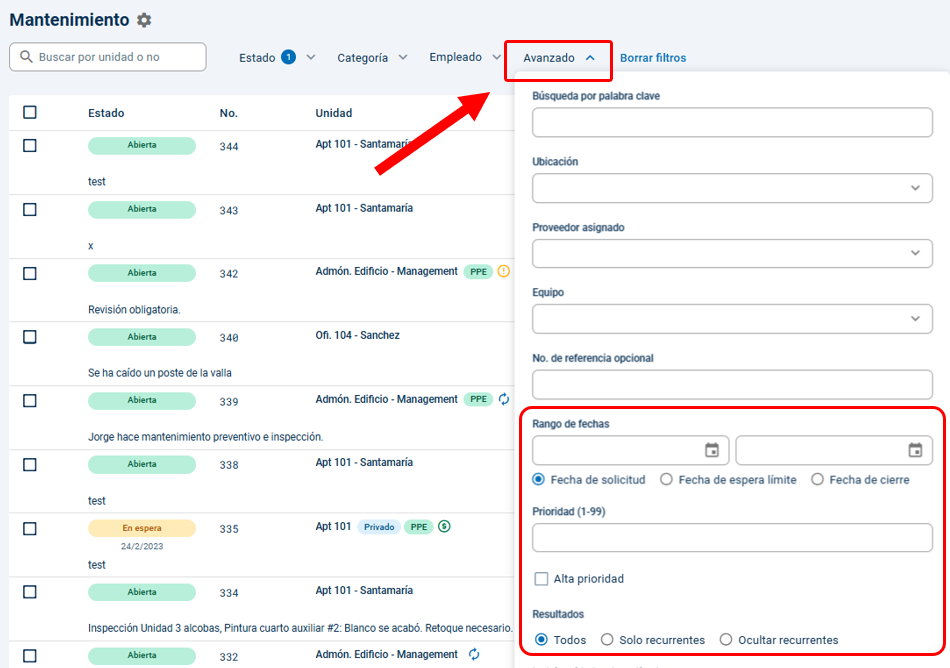Toggle the select-all header checkbox
The height and width of the screenshot is (668, 950).
[x=30, y=112]
